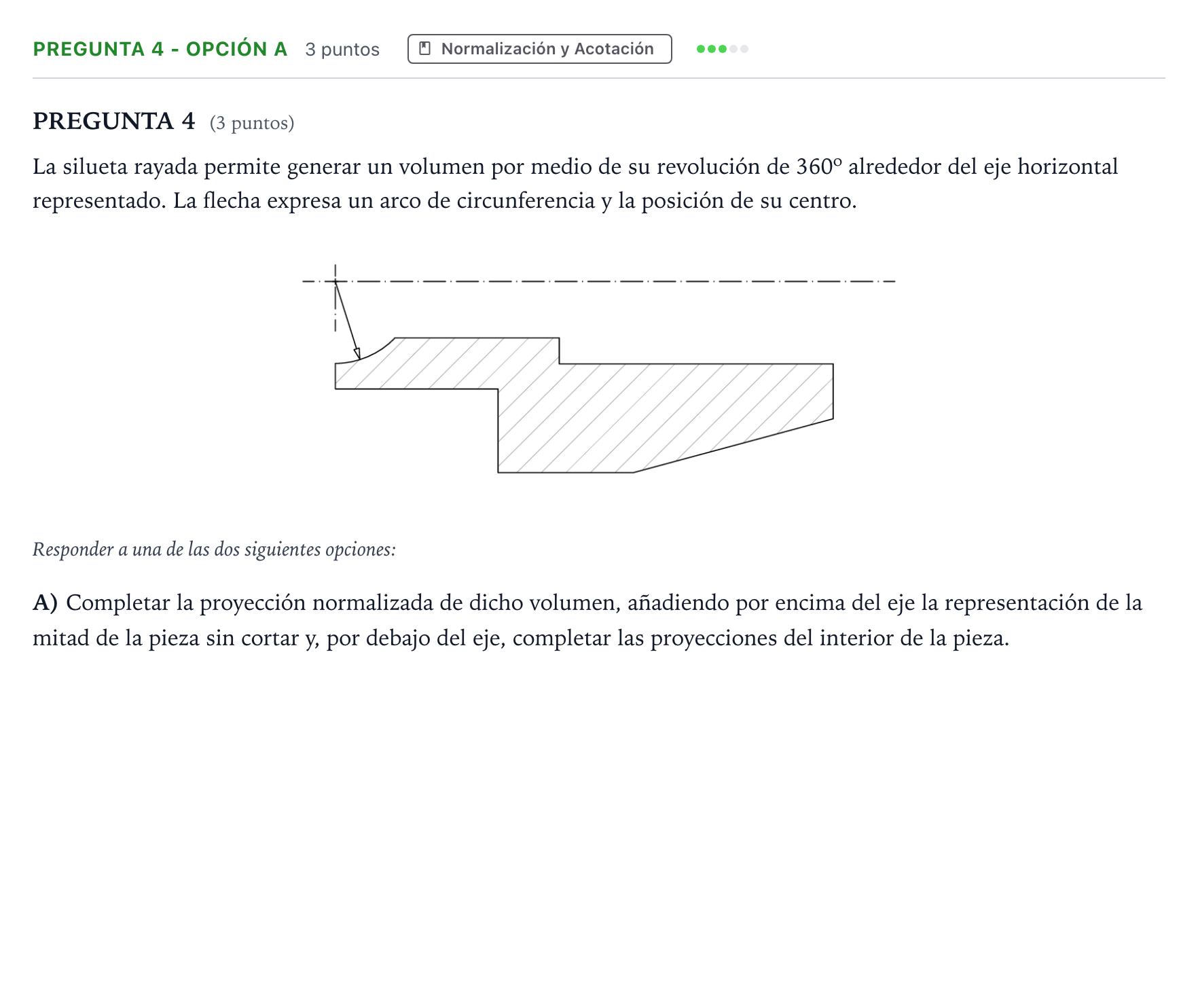Click the '3 puntos' label in header
Screen dimensions: 1198x1008
coord(342,50)
